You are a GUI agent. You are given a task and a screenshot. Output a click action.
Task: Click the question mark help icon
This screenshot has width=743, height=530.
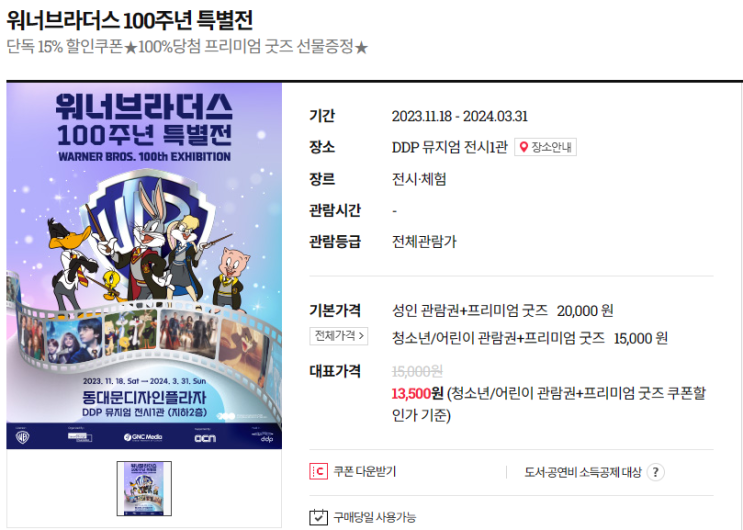coord(656,472)
